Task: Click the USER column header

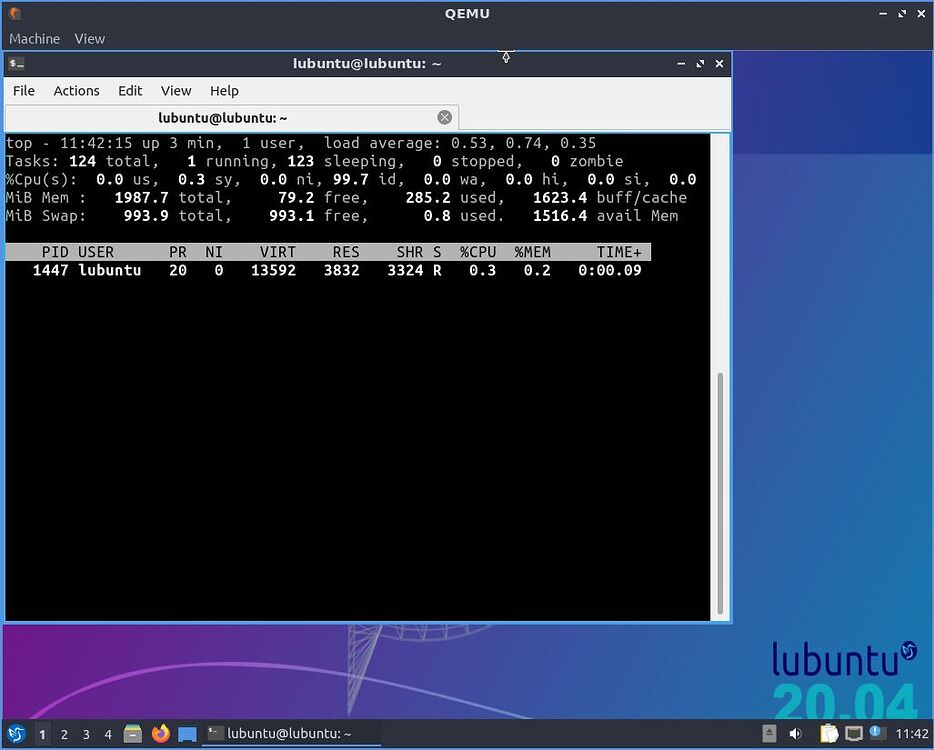Action: click(96, 252)
